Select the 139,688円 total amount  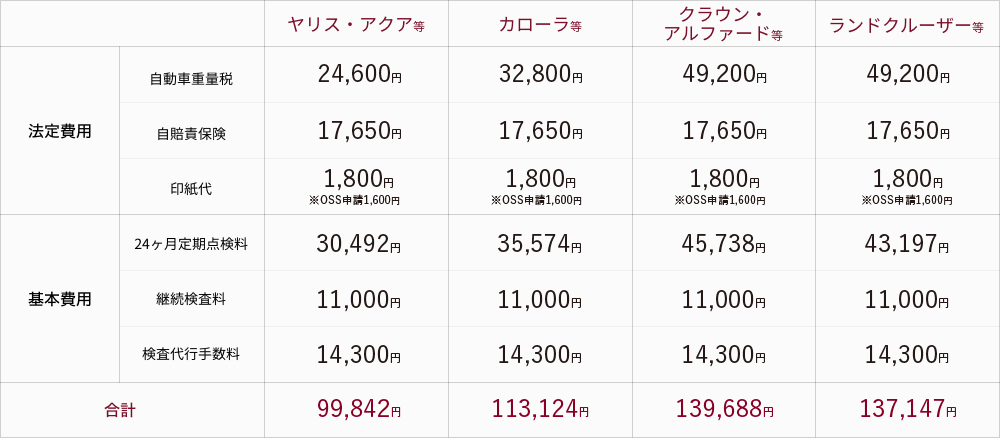point(724,409)
